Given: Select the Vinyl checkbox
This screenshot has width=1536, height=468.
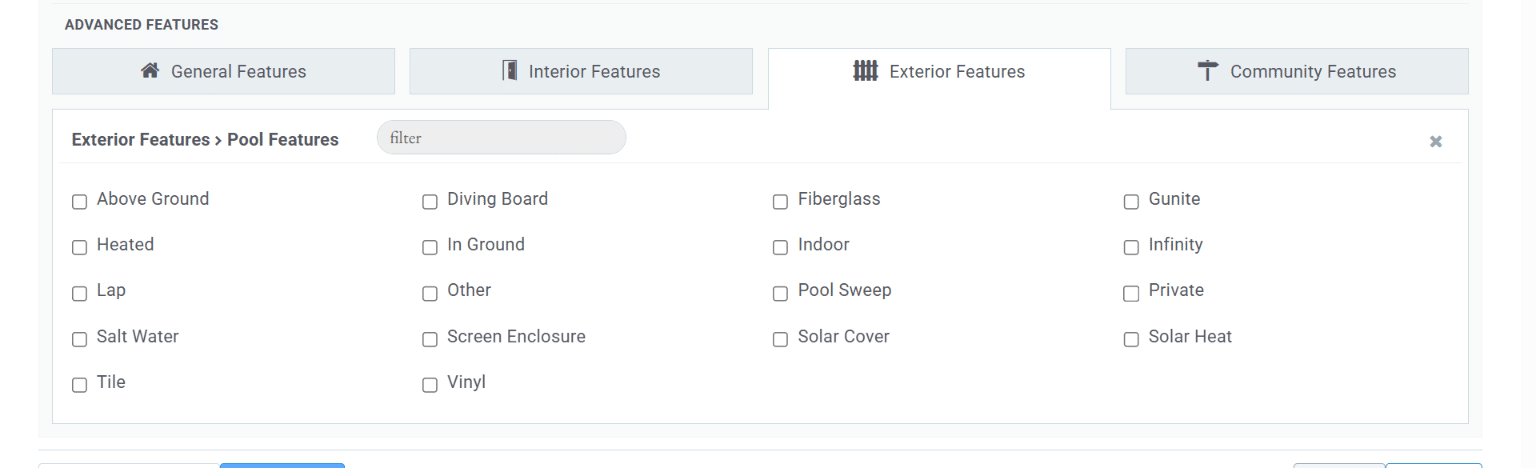Looking at the screenshot, I should (x=430, y=385).
